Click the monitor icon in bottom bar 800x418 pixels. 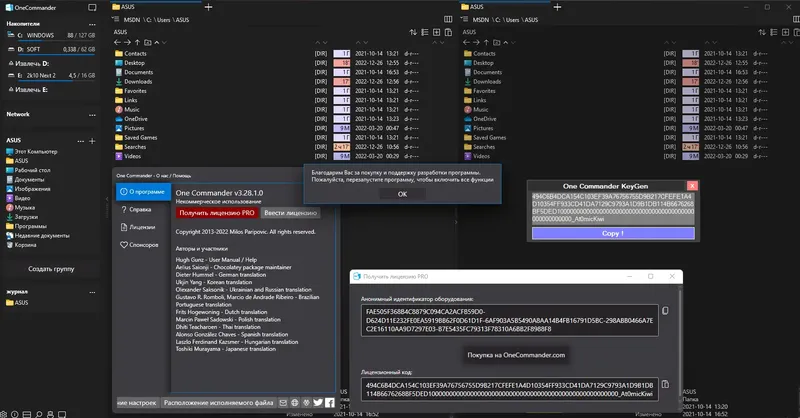62,414
